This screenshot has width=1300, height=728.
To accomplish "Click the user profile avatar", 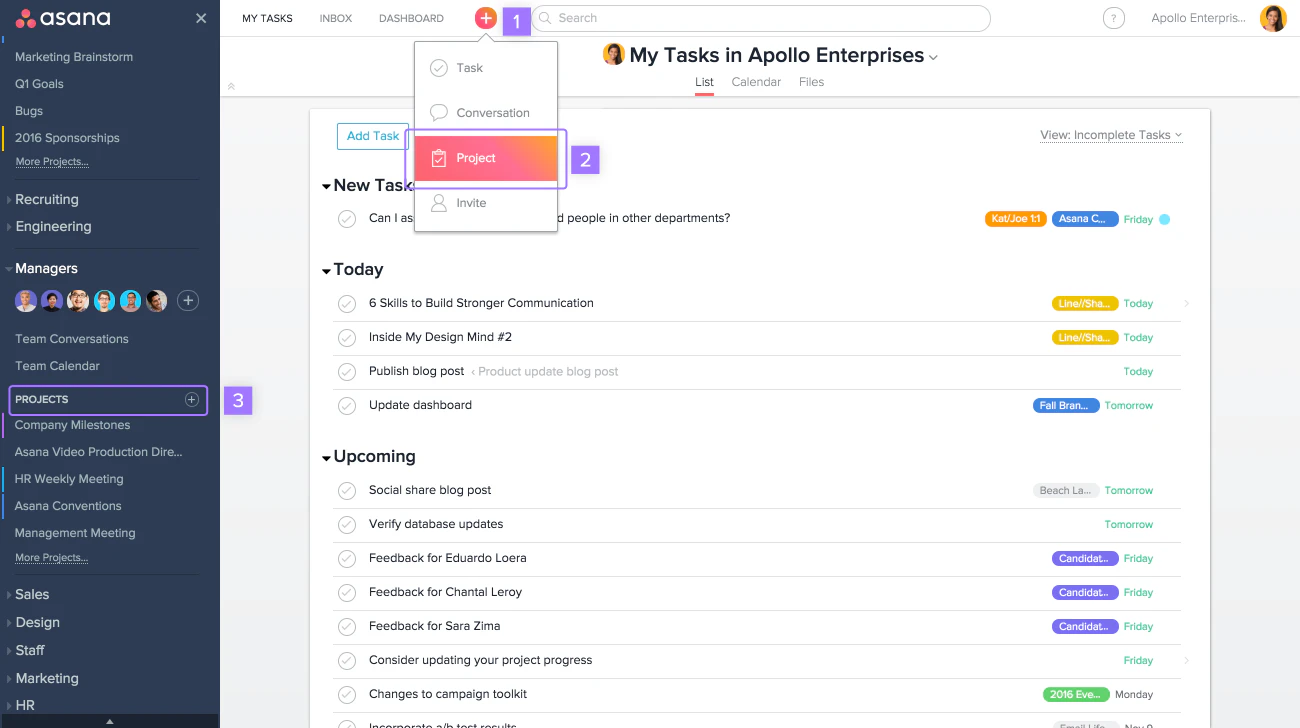I will pyautogui.click(x=1273, y=18).
